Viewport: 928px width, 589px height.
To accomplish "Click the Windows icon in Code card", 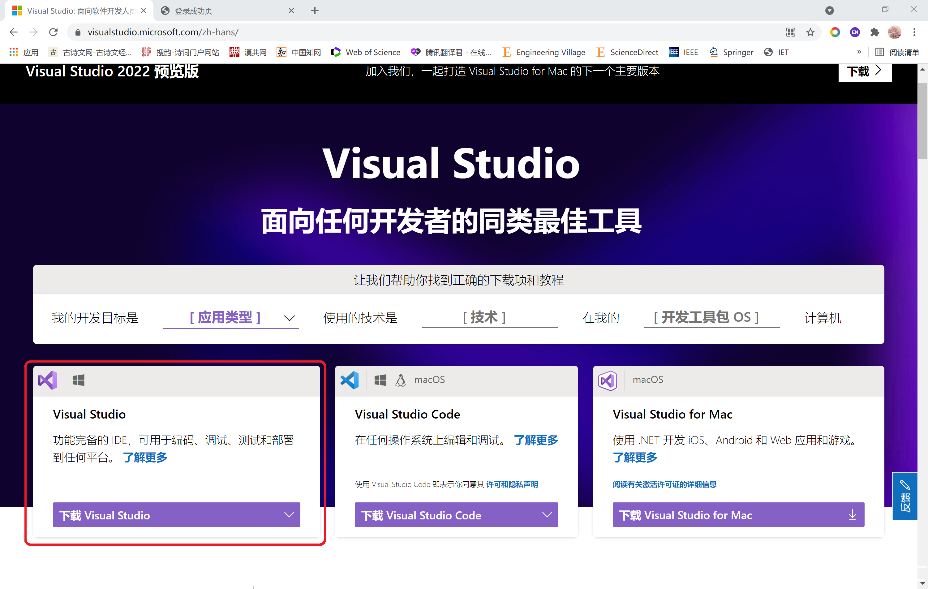I will pyautogui.click(x=381, y=380).
